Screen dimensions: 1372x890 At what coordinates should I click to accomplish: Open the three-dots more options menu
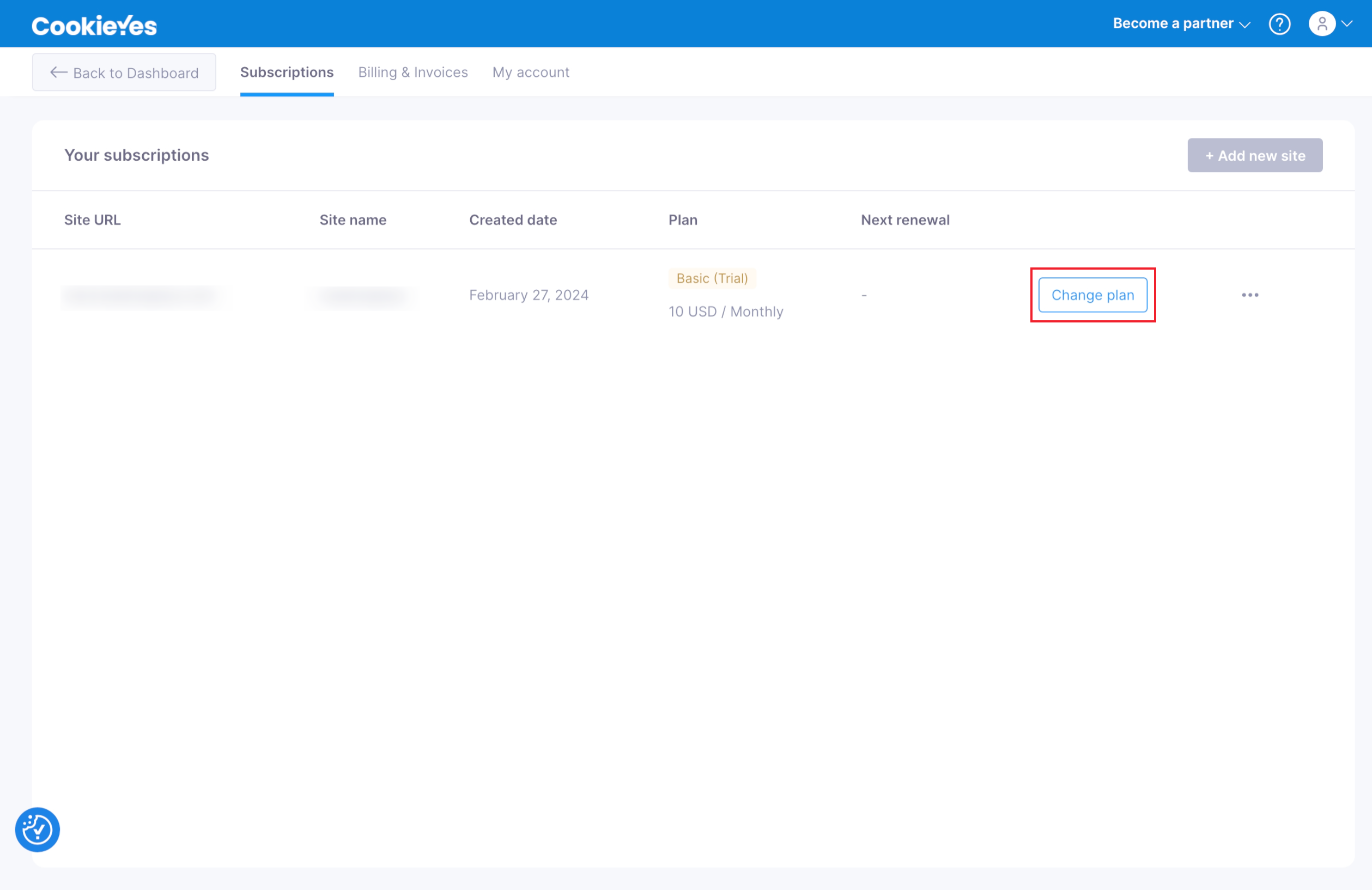(x=1250, y=295)
